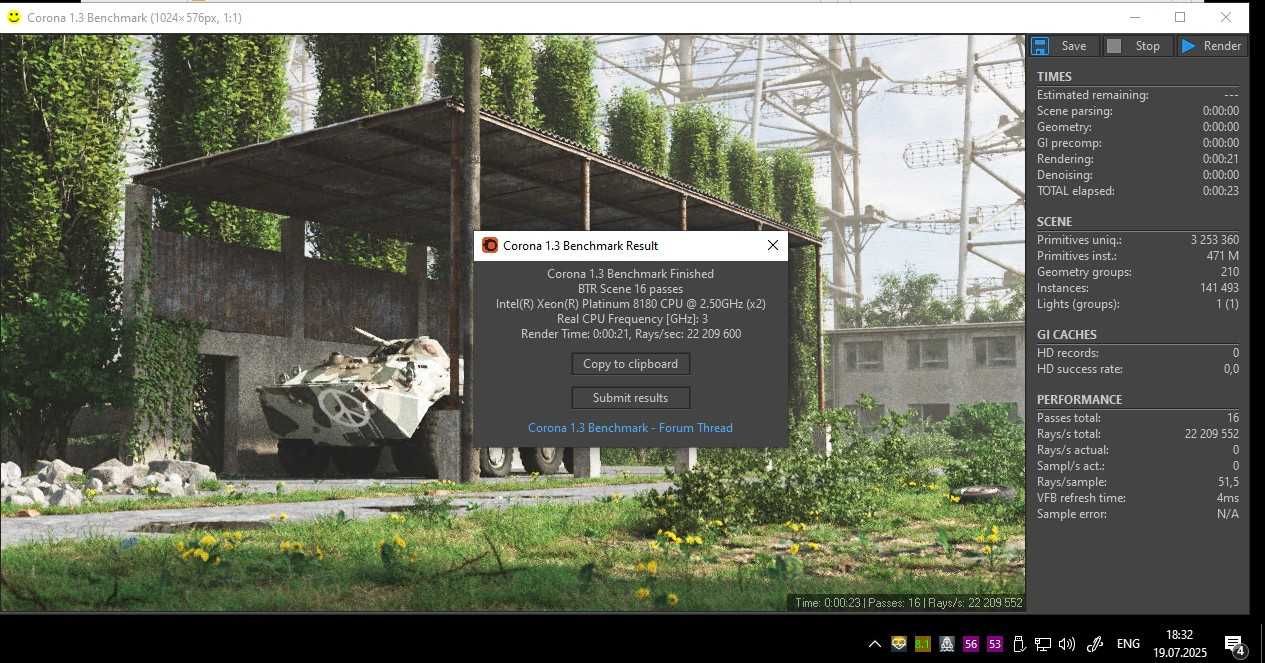Click the green 8.1 tray icon
The width and height of the screenshot is (1265, 663).
922,644
